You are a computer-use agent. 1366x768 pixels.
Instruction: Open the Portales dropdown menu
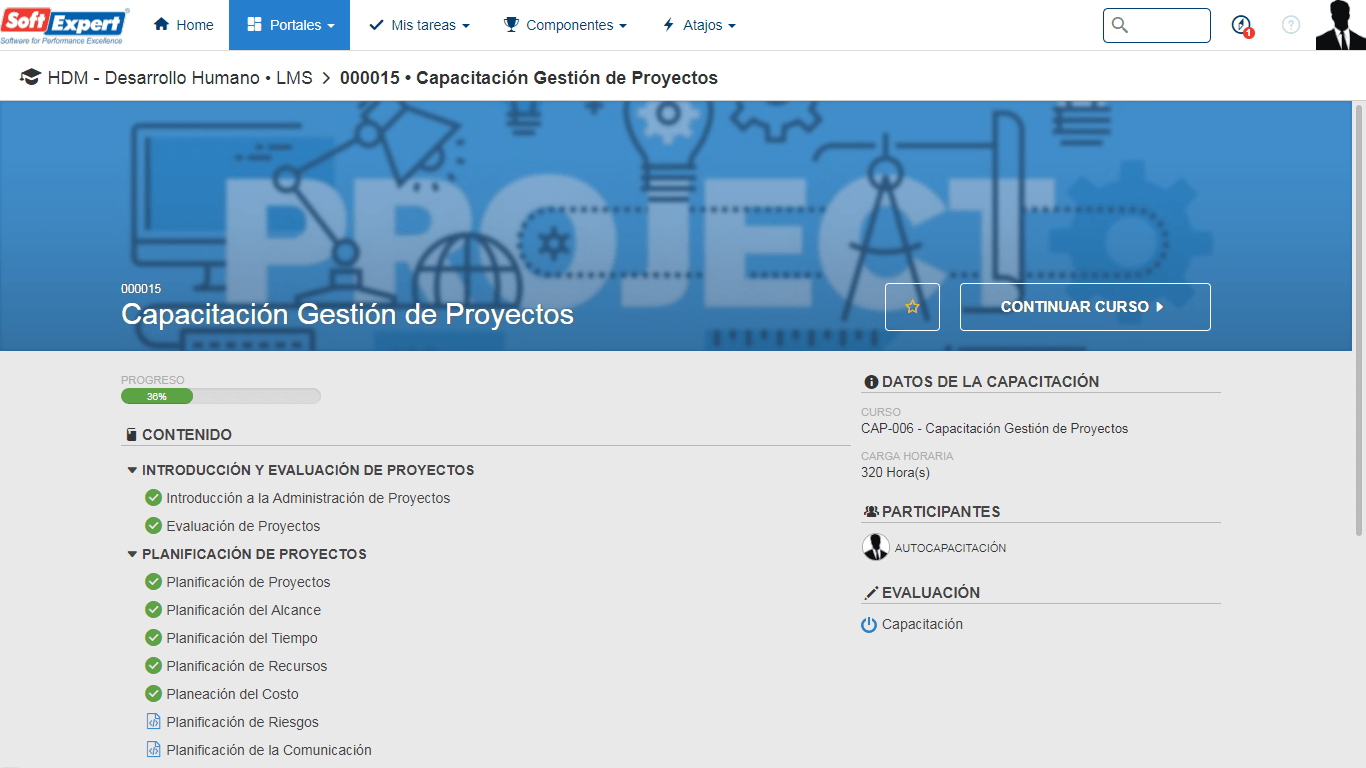coord(290,25)
